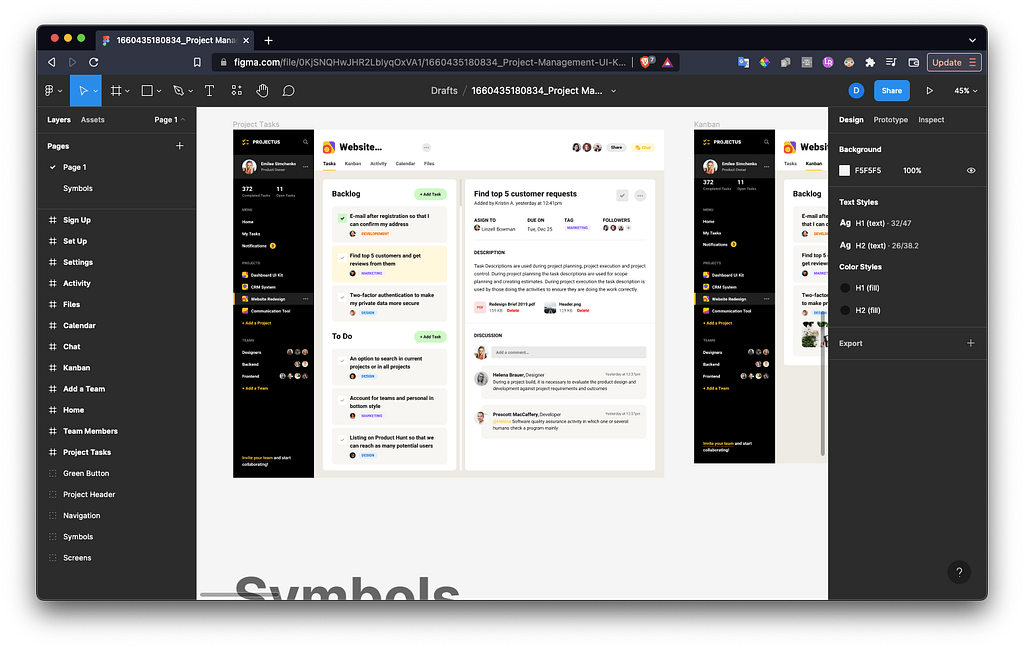Viewport: 1024px width, 649px height.
Task: Select the Comment tool
Action: (x=288, y=91)
